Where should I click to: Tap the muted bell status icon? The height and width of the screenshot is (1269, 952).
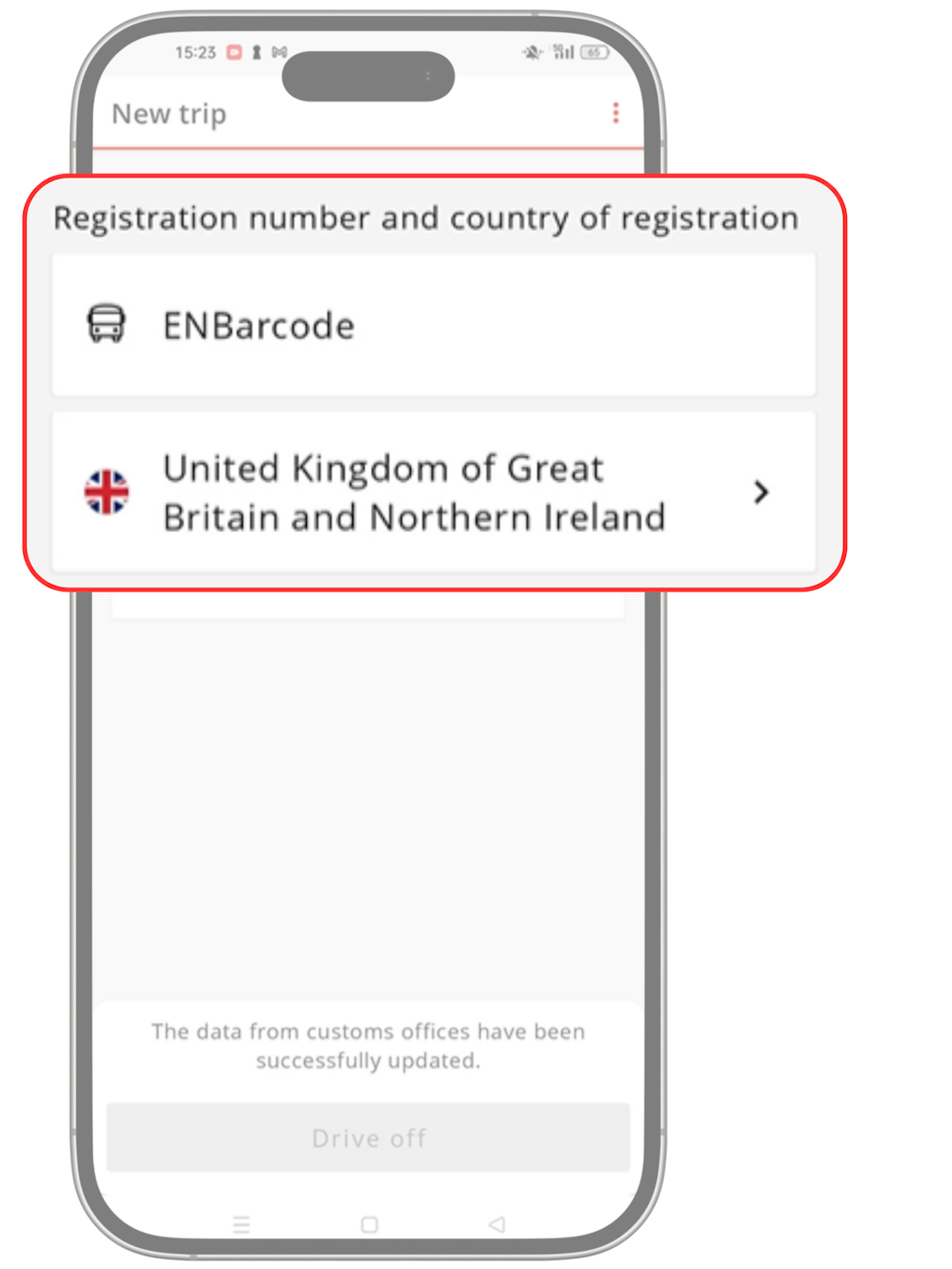[x=532, y=52]
